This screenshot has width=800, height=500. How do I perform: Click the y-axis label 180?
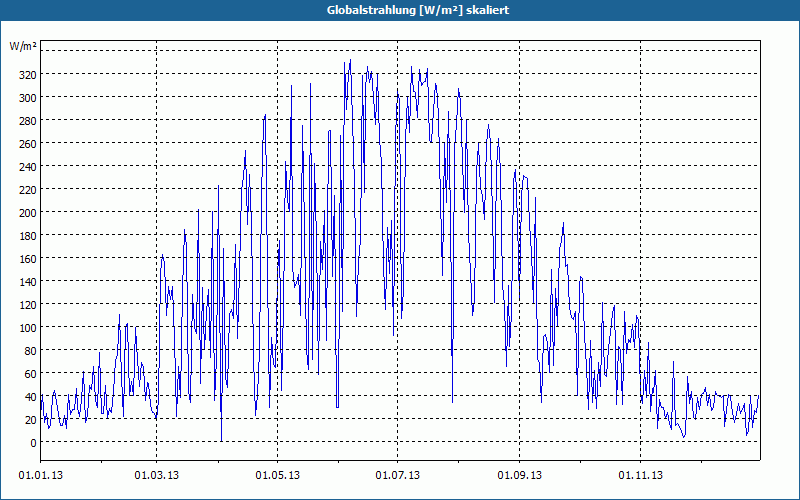(x=28, y=236)
